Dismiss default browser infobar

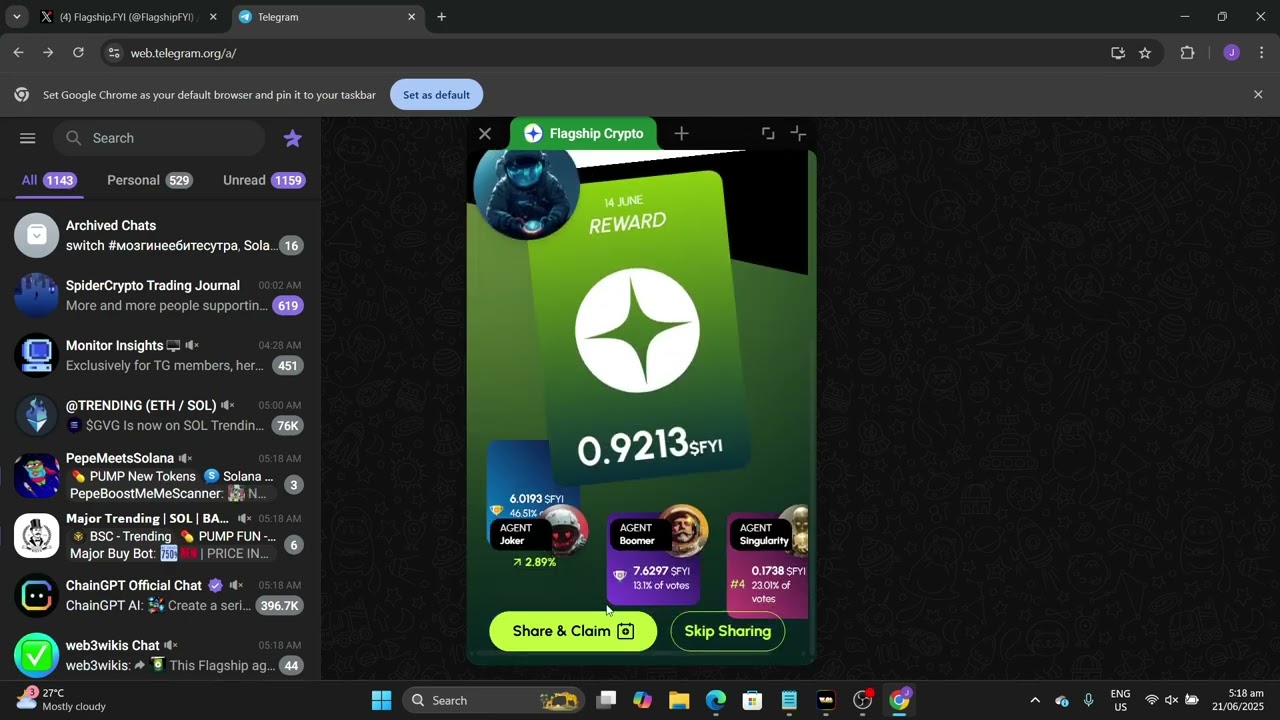pos(1258,95)
